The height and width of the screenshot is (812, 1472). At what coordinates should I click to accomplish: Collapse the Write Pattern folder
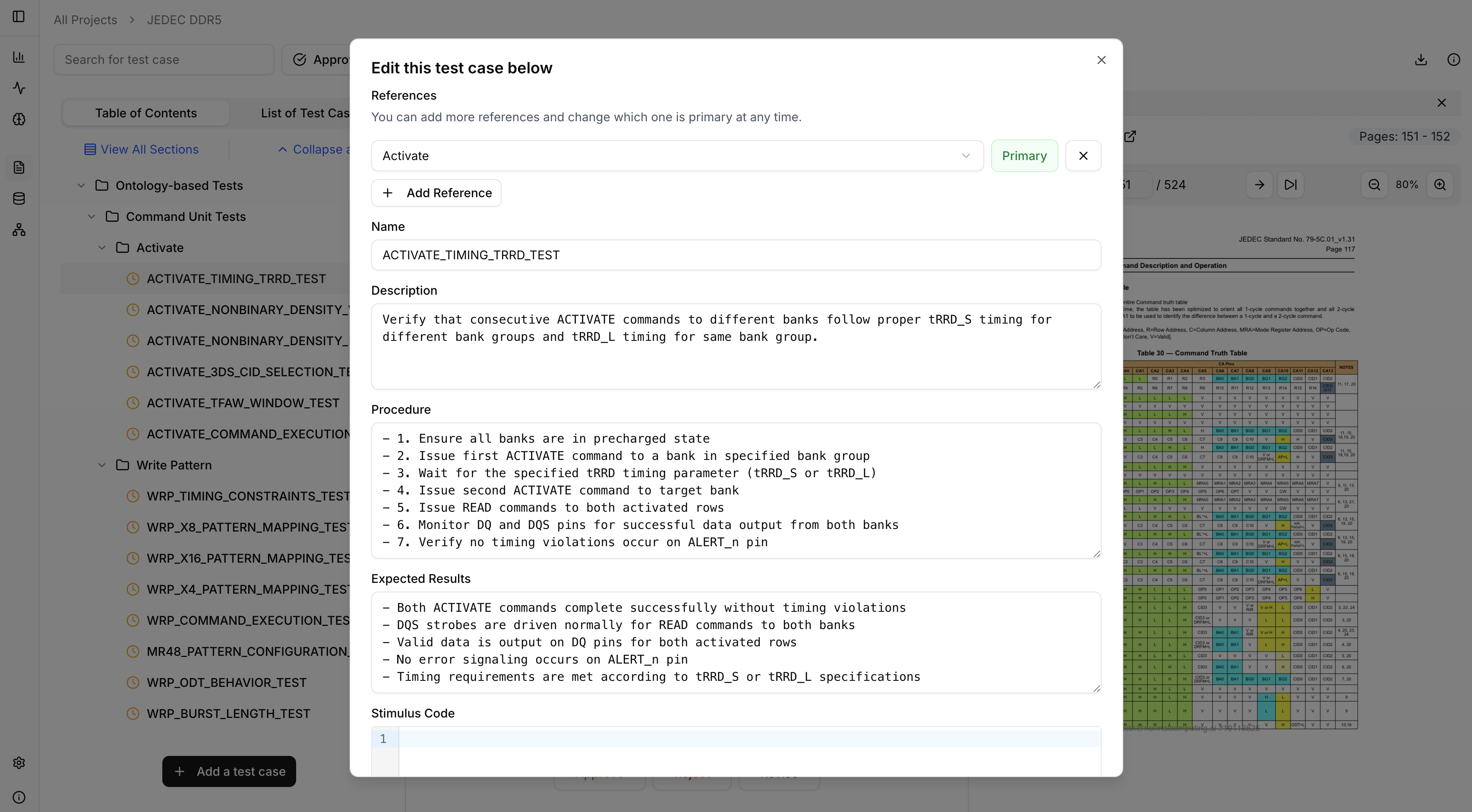tap(102, 465)
